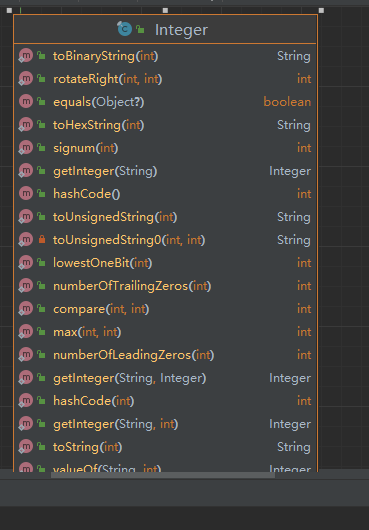This screenshot has height=530, width=369.
Task: Click method icon of compare(int, int)
Action: [26, 308]
